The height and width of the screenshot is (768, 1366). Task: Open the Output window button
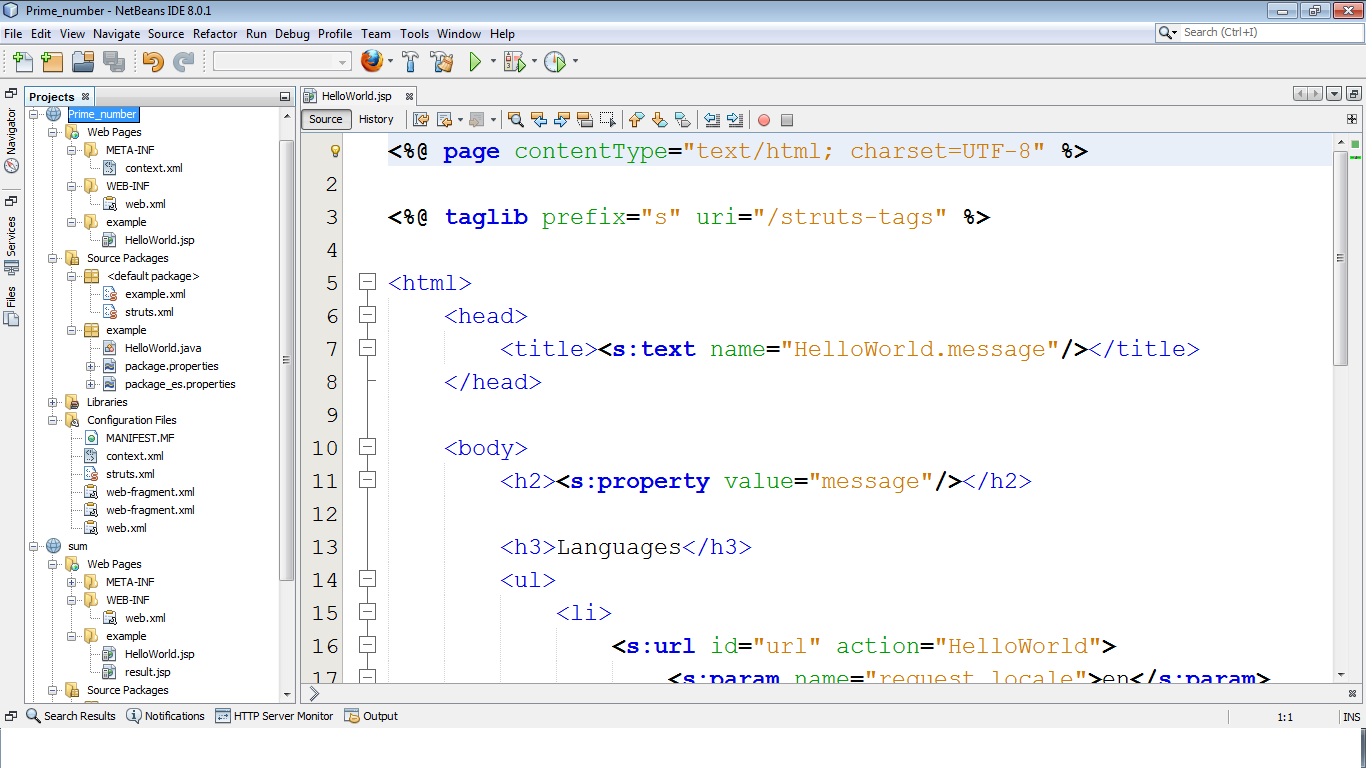[x=371, y=716]
